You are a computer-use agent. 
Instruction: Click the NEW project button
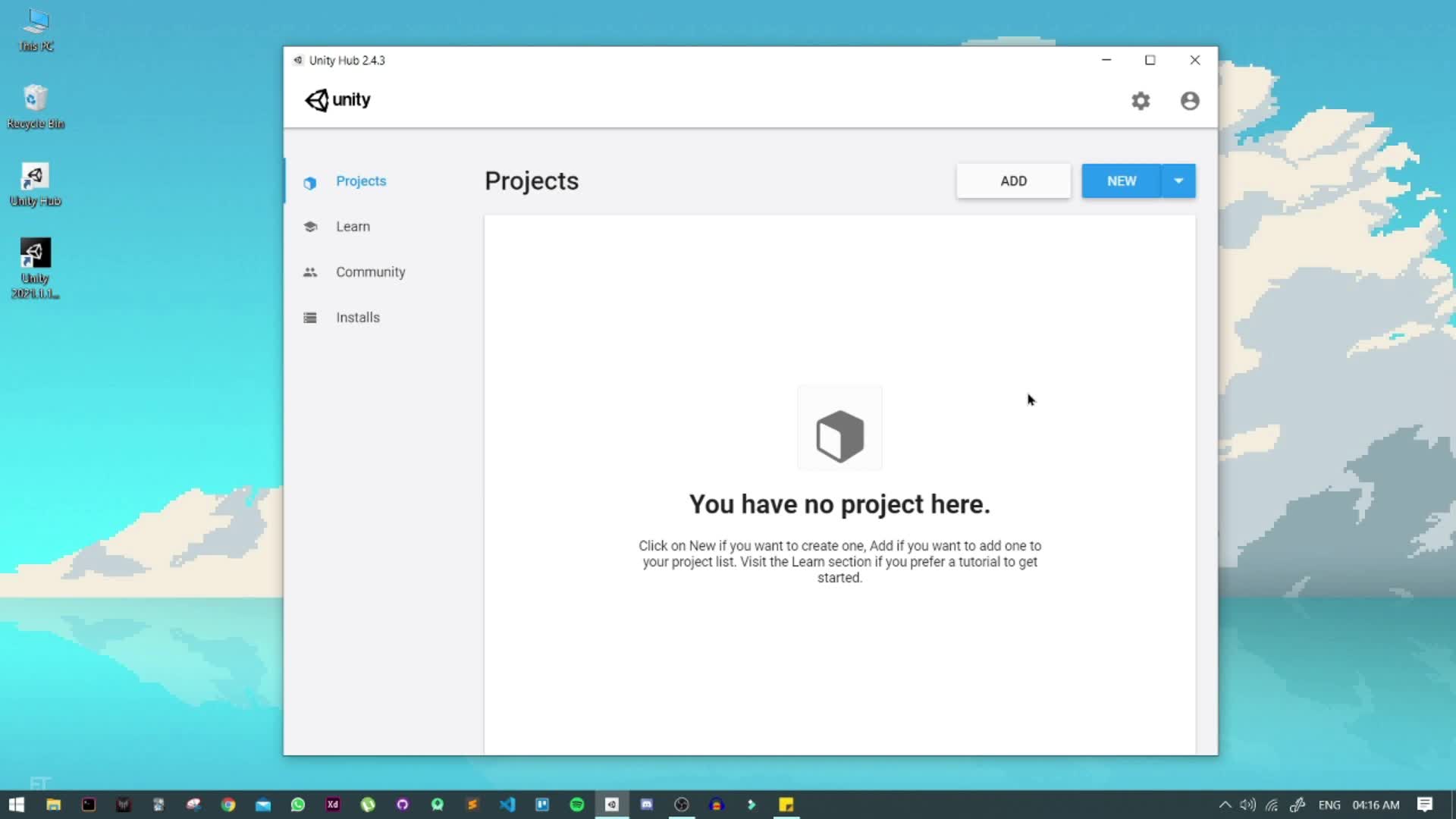1121,181
